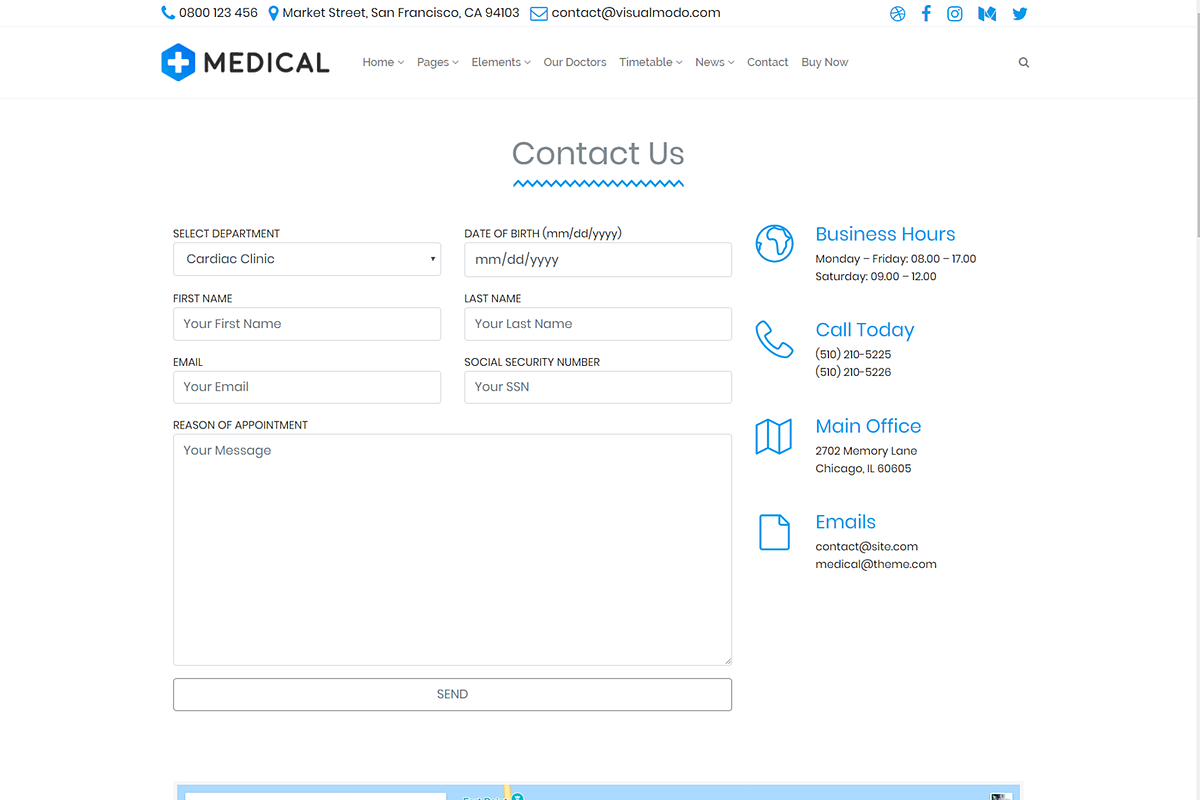Click the contact@visualmodo.com email link
The width and height of the screenshot is (1200, 800).
636,13
